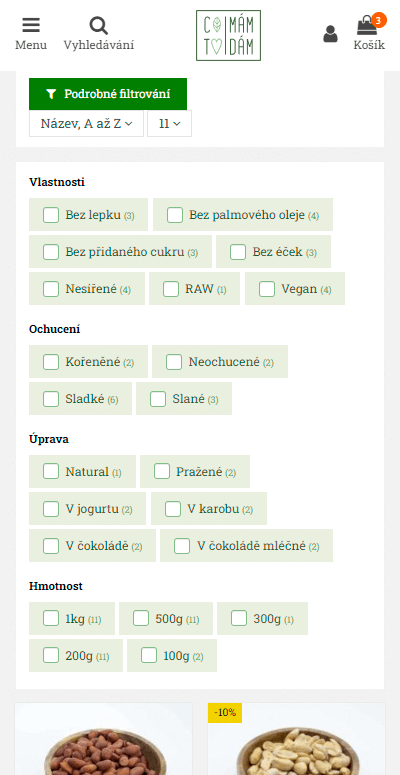Image resolution: width=400 pixels, height=775 pixels.
Task: Click the orange cart count badge
Action: tap(378, 20)
